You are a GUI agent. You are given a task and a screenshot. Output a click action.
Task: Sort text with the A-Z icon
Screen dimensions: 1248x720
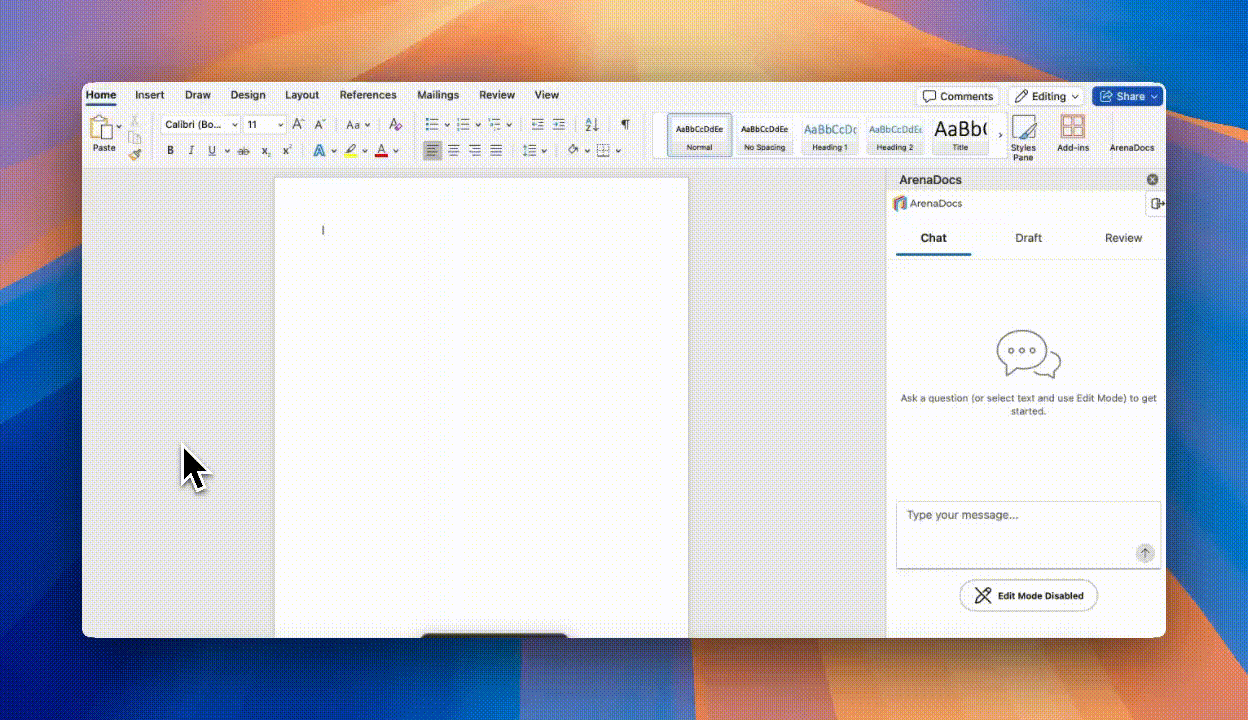point(591,124)
